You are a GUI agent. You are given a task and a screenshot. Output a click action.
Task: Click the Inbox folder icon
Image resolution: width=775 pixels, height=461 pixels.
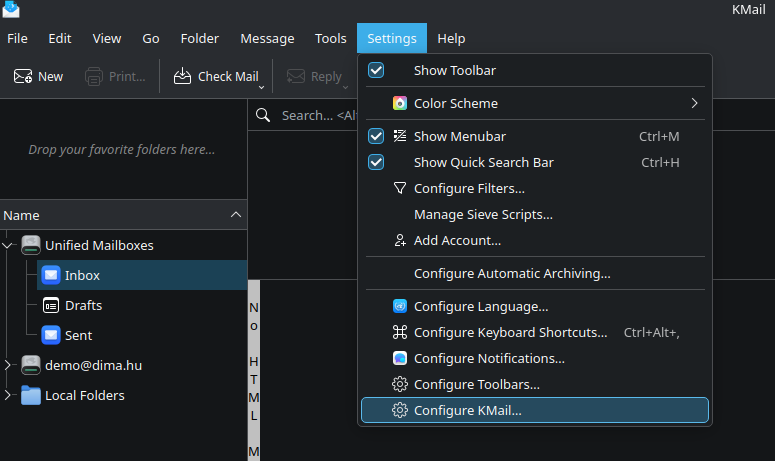[x=50, y=275]
